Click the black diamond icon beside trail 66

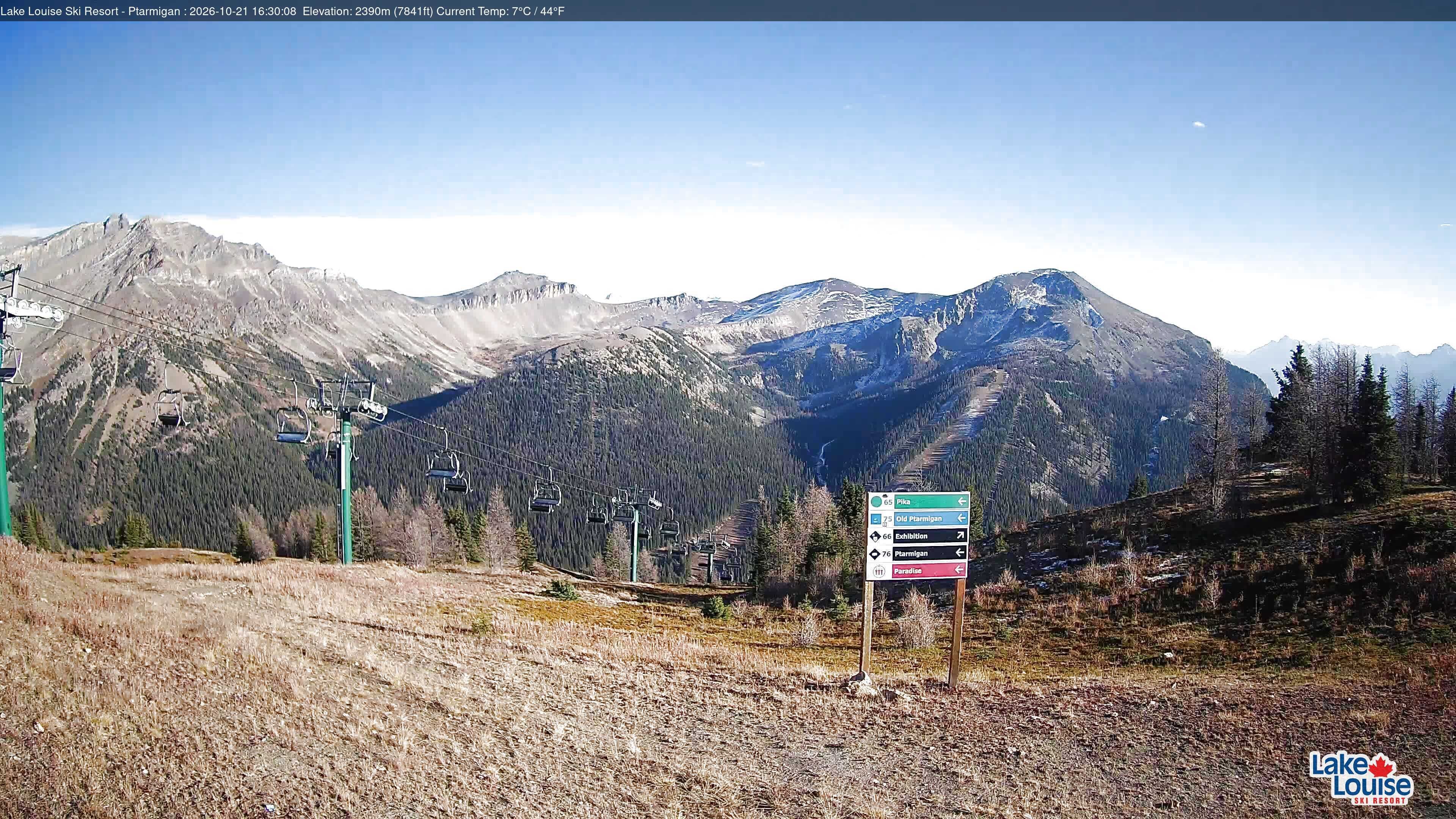pos(875,537)
